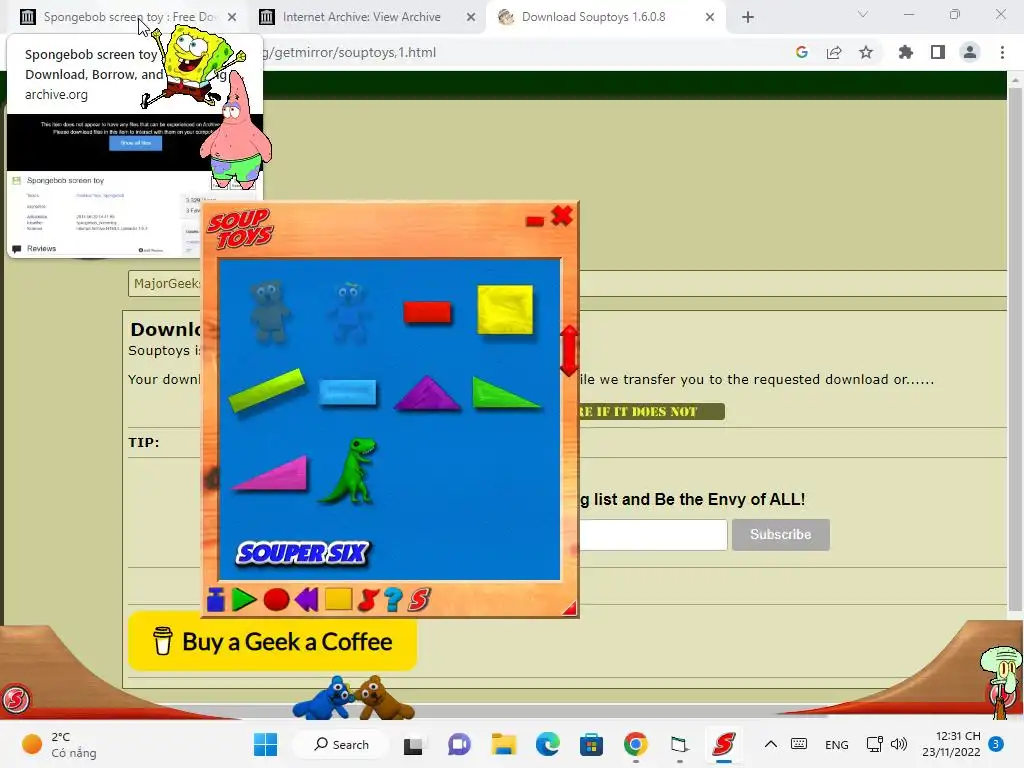Click the red S icon in Souptoys toolbar
This screenshot has height=768, width=1024.
(419, 600)
